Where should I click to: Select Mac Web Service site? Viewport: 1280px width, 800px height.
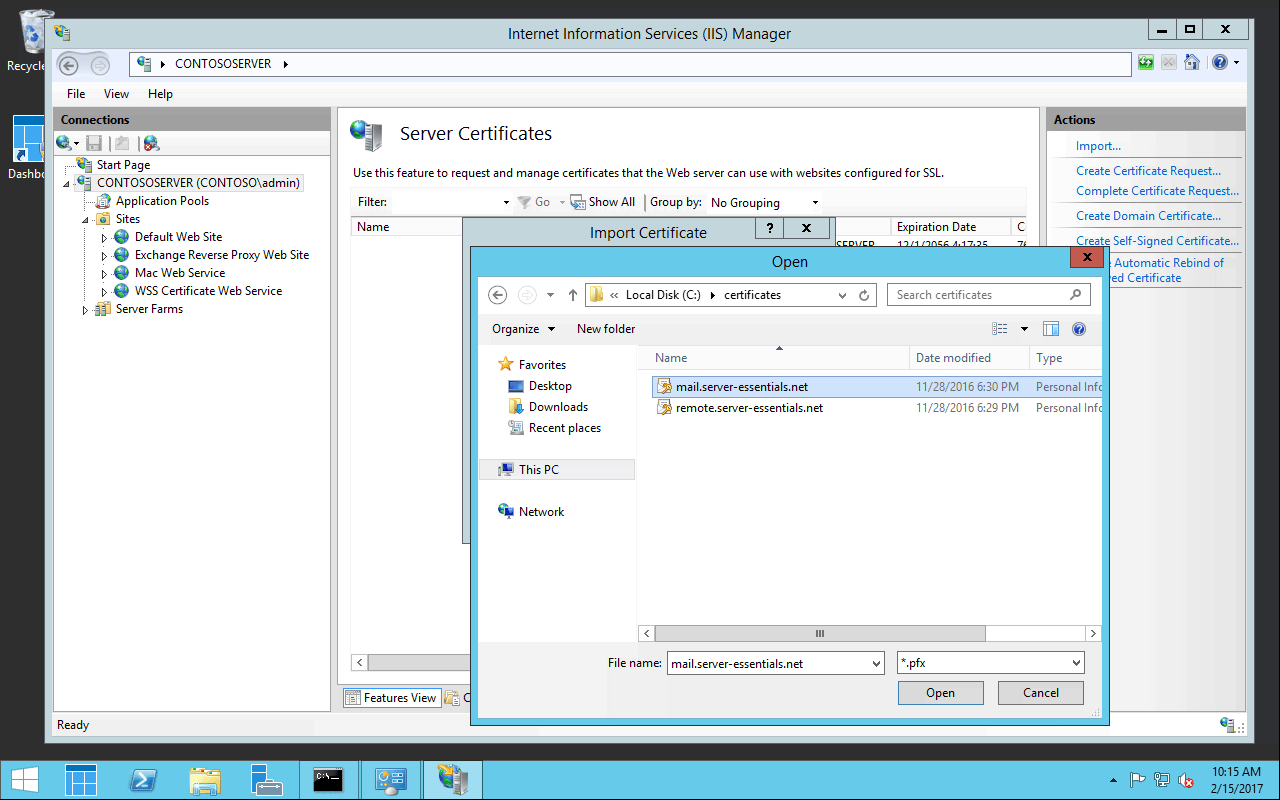[180, 273]
